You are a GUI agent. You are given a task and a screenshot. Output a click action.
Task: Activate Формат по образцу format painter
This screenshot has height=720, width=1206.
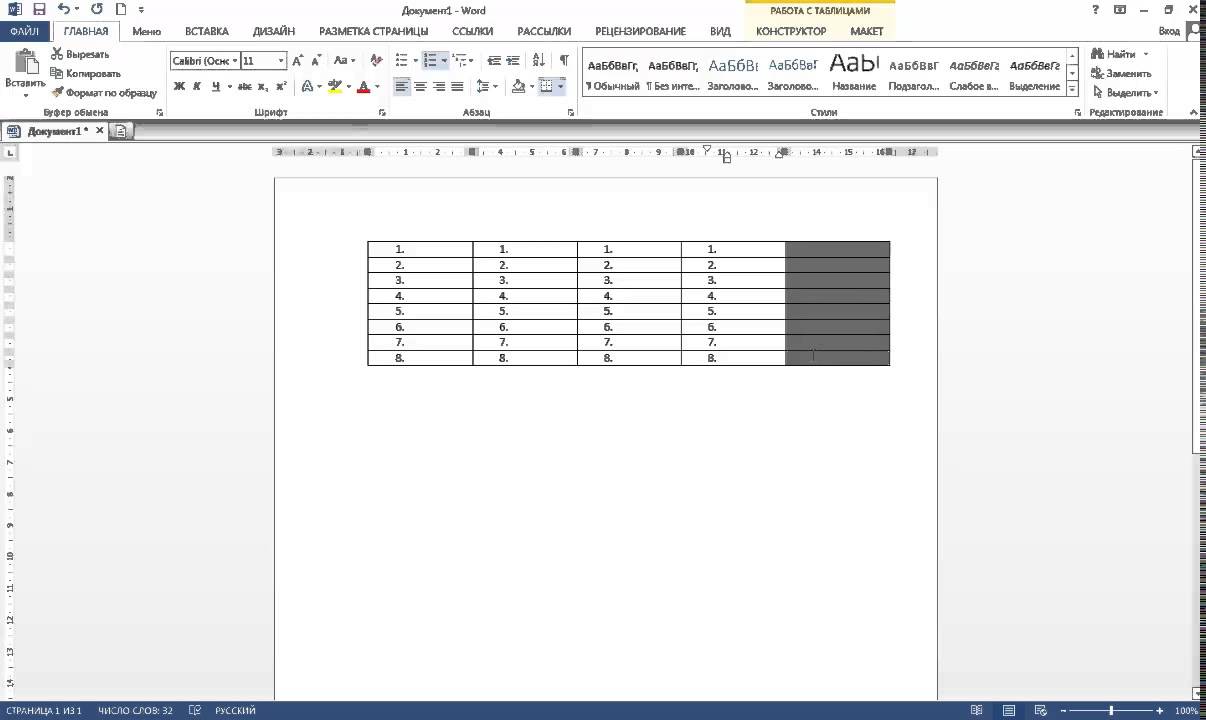click(x=104, y=92)
